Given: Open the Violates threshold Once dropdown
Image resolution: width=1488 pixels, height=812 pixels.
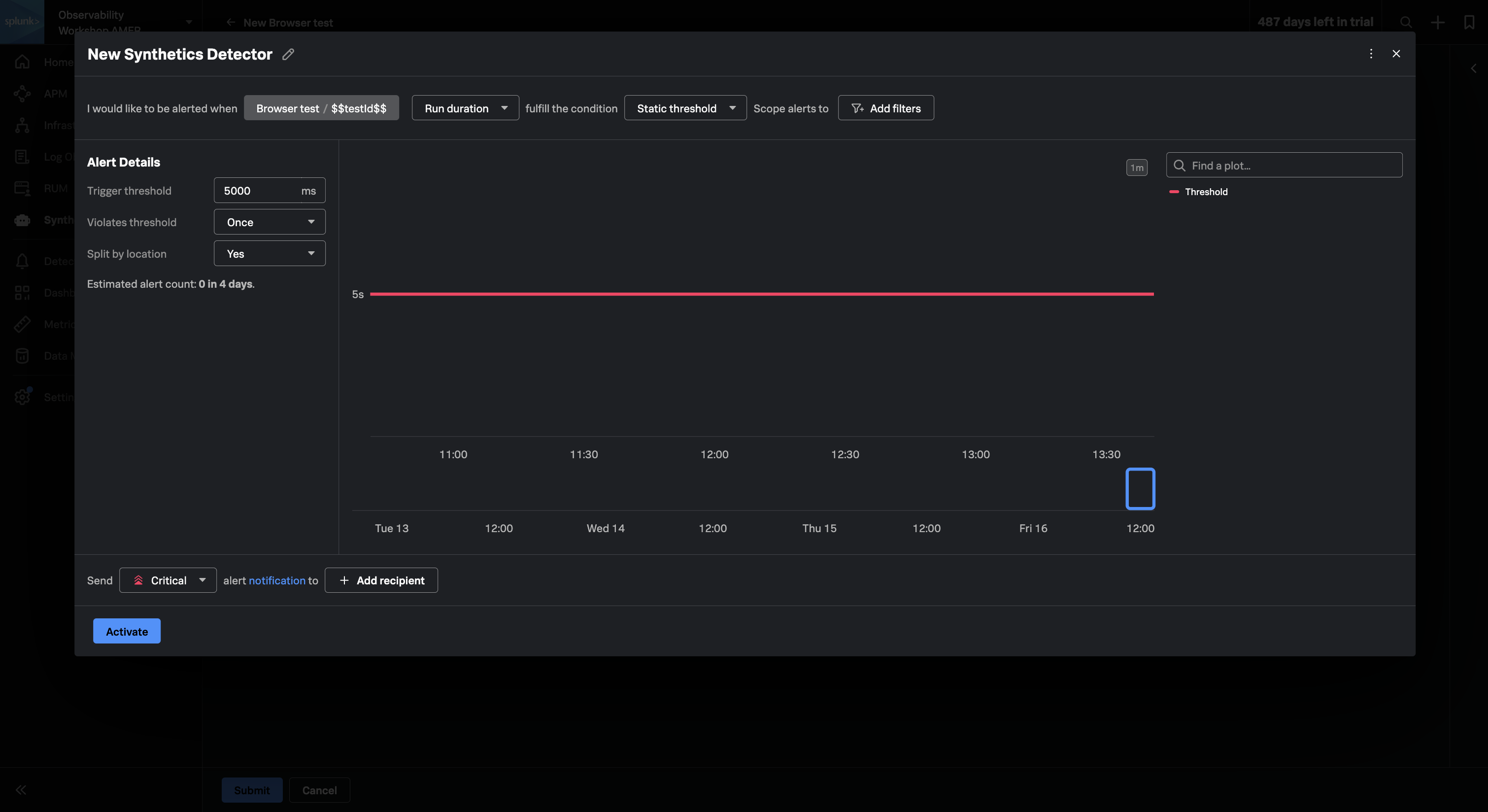Looking at the screenshot, I should coord(269,222).
